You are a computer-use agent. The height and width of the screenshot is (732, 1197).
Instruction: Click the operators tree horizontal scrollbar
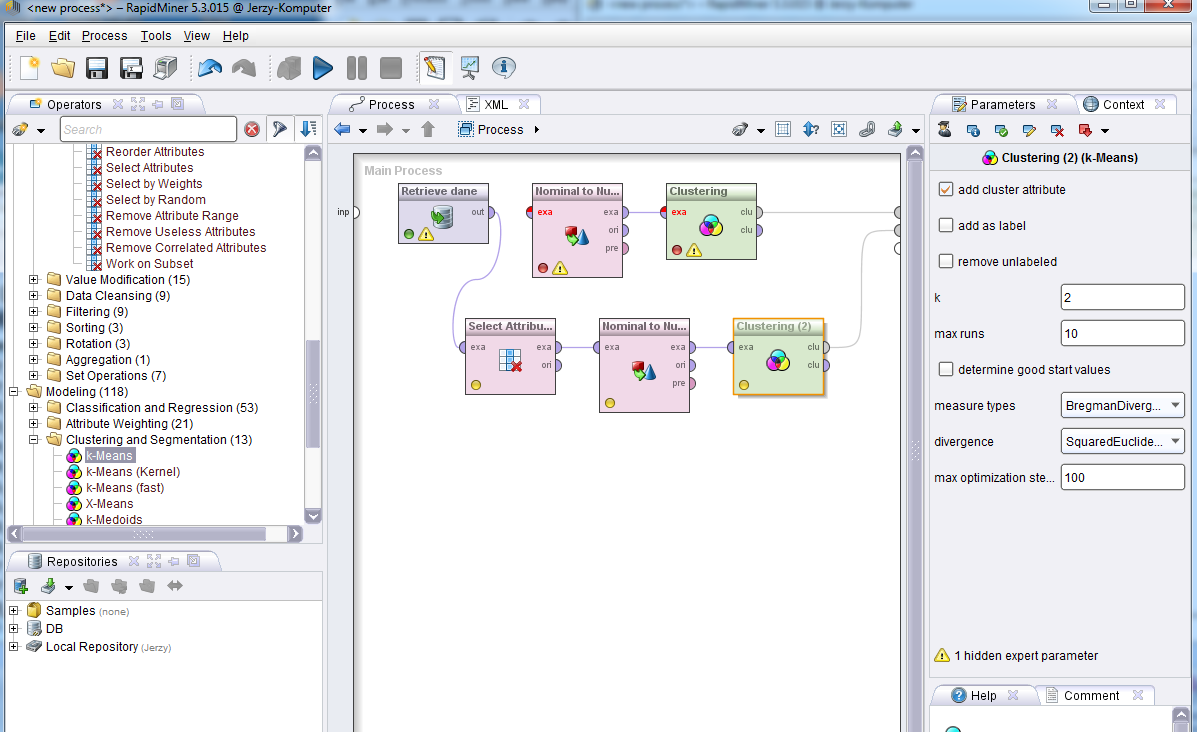pyautogui.click(x=145, y=534)
